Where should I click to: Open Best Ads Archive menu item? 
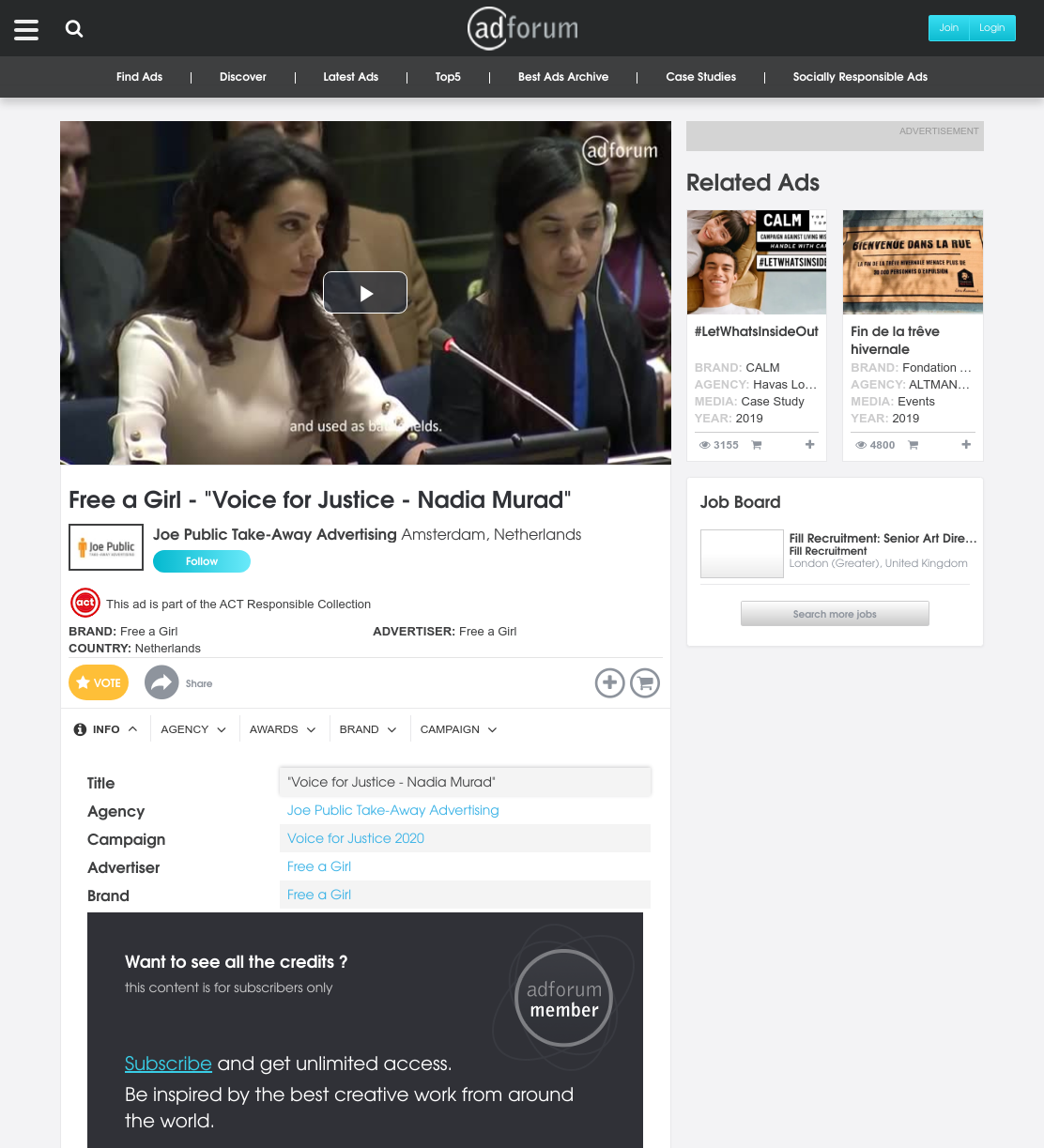pos(563,77)
